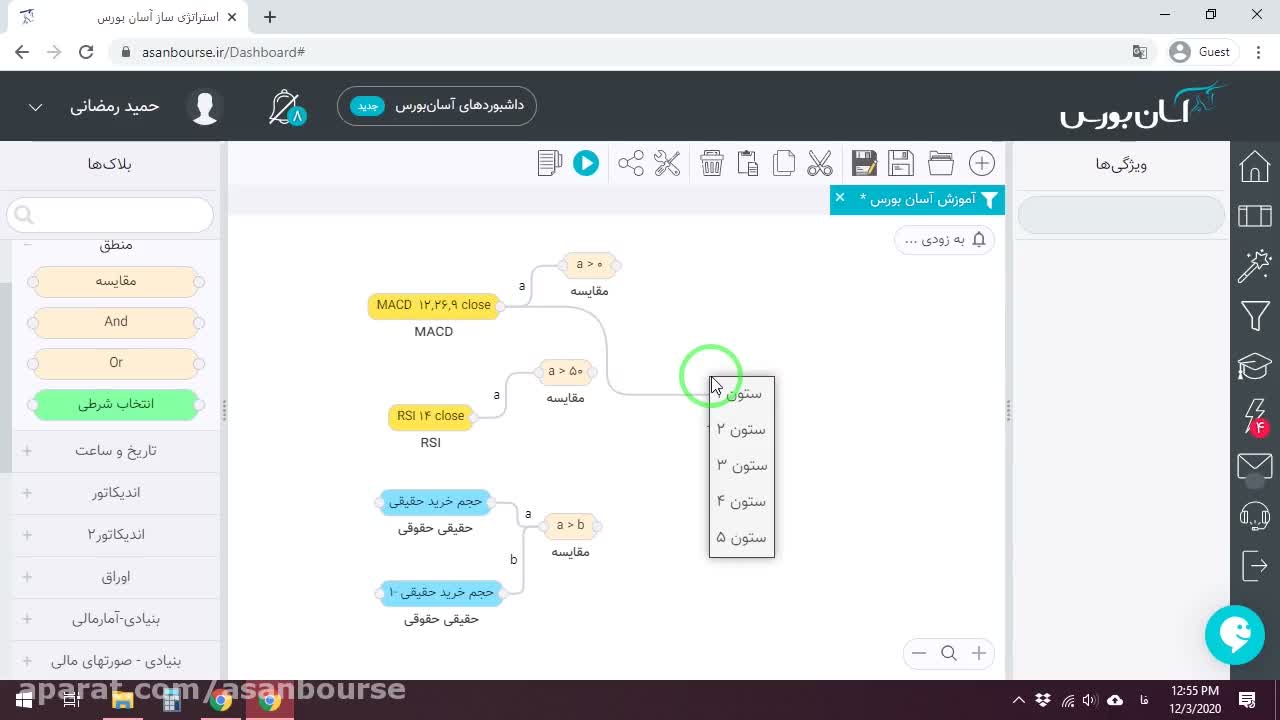Viewport: 1280px width, 720px height.
Task: Click the properties panel search field
Action: coord(1121,215)
